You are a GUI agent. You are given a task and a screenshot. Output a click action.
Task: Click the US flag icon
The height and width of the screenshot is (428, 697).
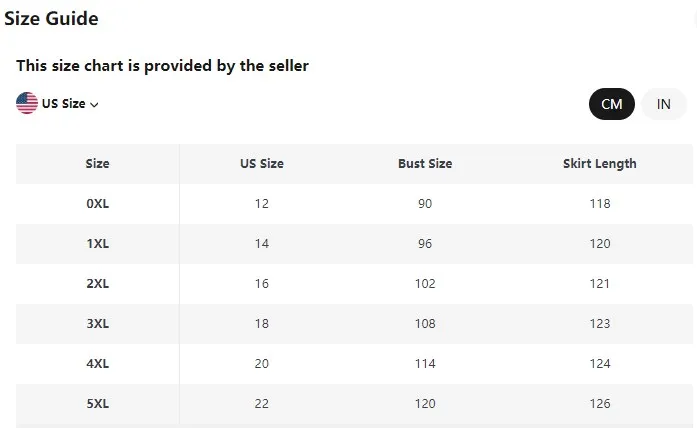pos(27,103)
